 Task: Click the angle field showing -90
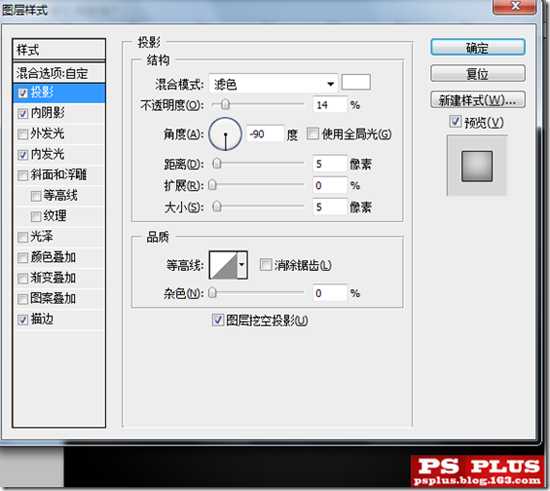point(265,134)
